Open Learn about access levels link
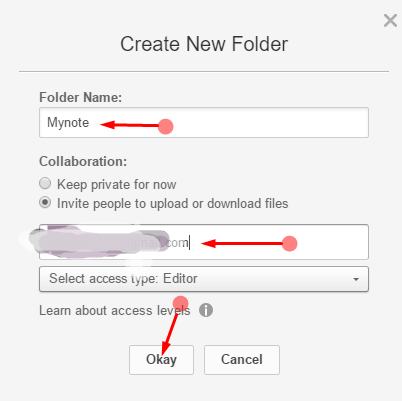The width and height of the screenshot is (402, 401). [115, 311]
